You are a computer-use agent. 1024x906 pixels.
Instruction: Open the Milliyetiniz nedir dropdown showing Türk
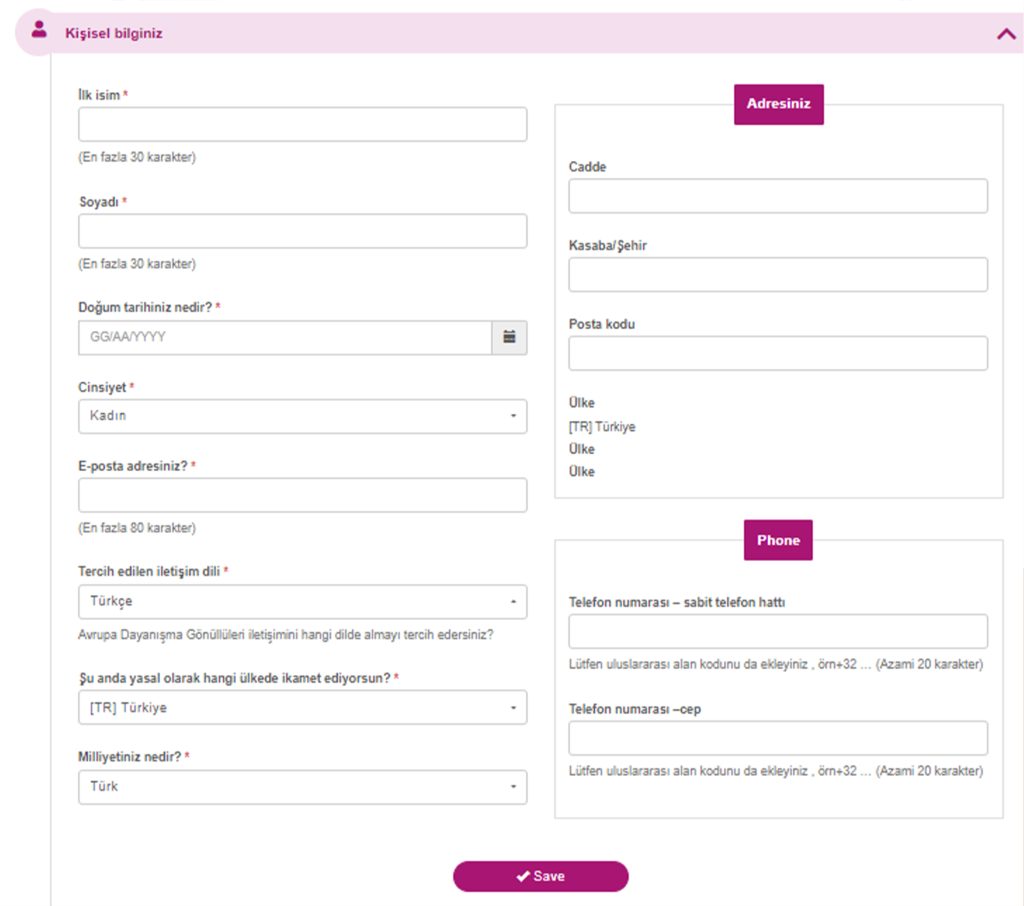coord(302,787)
